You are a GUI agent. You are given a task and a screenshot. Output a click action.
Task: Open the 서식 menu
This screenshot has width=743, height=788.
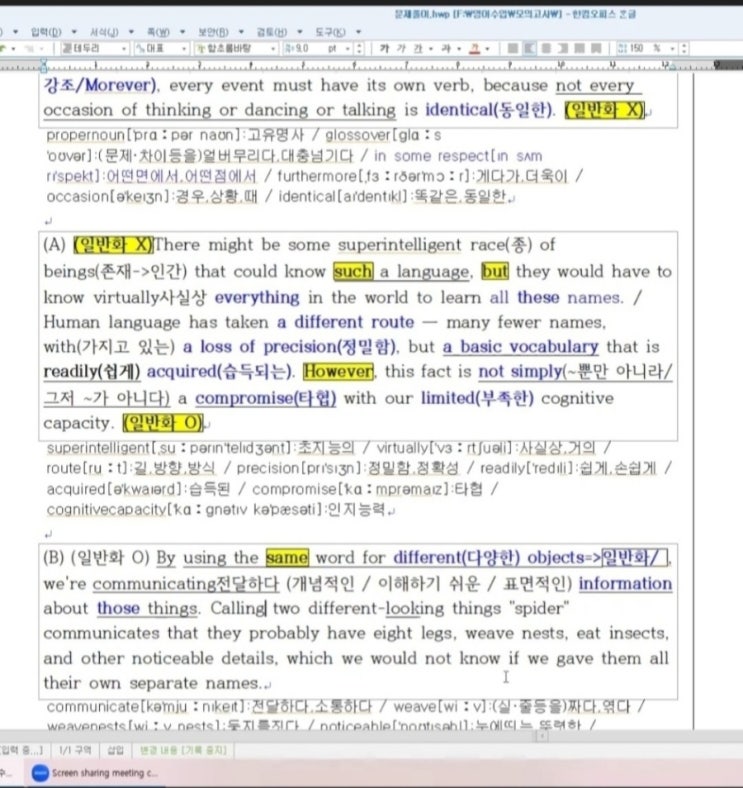click(x=105, y=30)
